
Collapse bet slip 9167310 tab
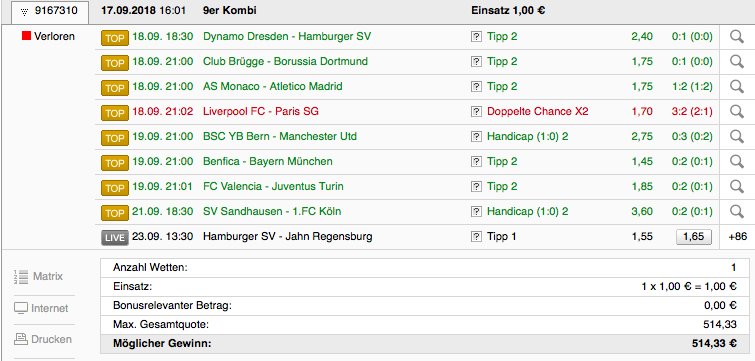click(x=50, y=12)
